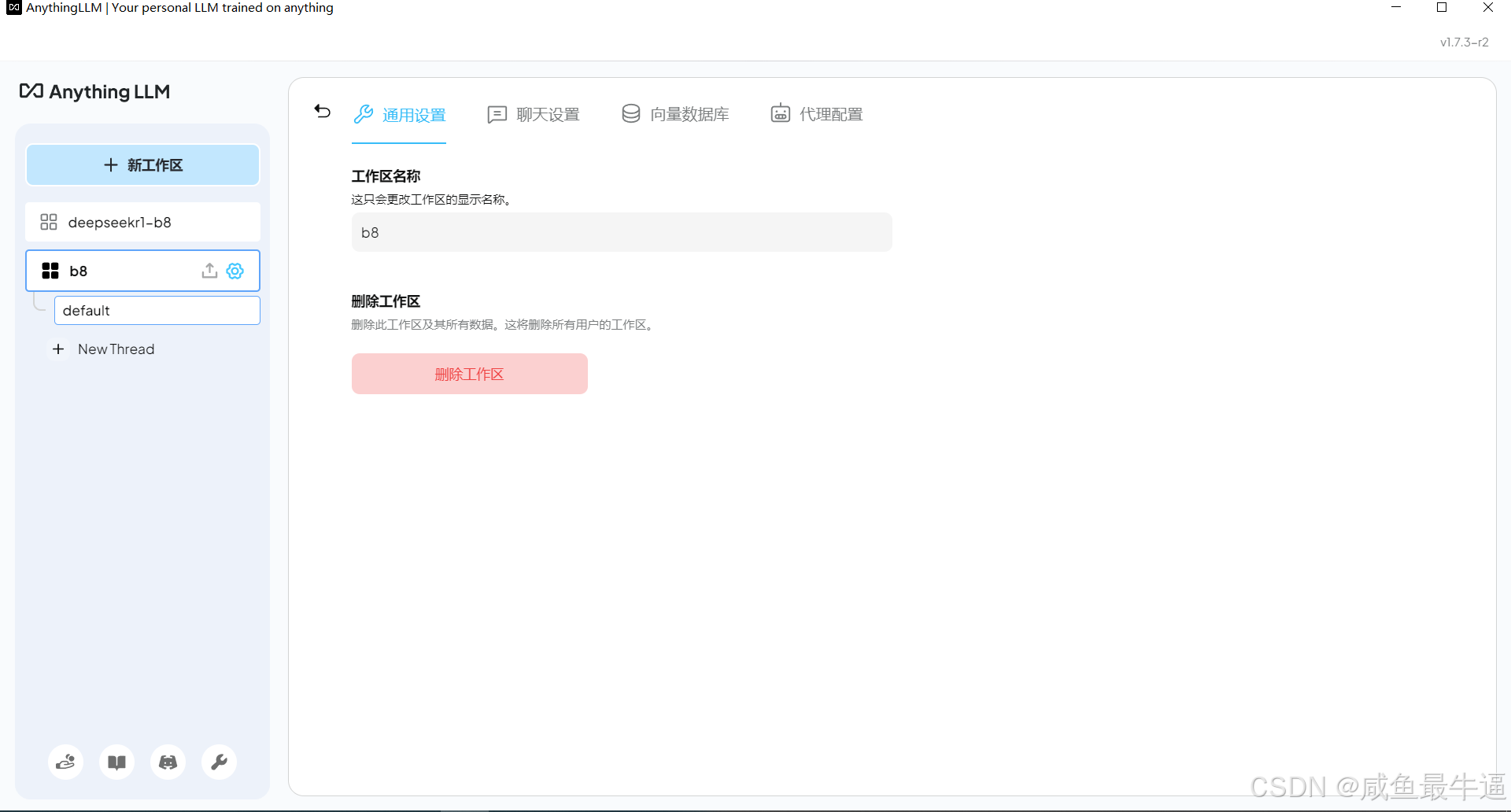The height and width of the screenshot is (812, 1511).
Task: Open the 通用设置 general settings tab
Action: pos(399,115)
